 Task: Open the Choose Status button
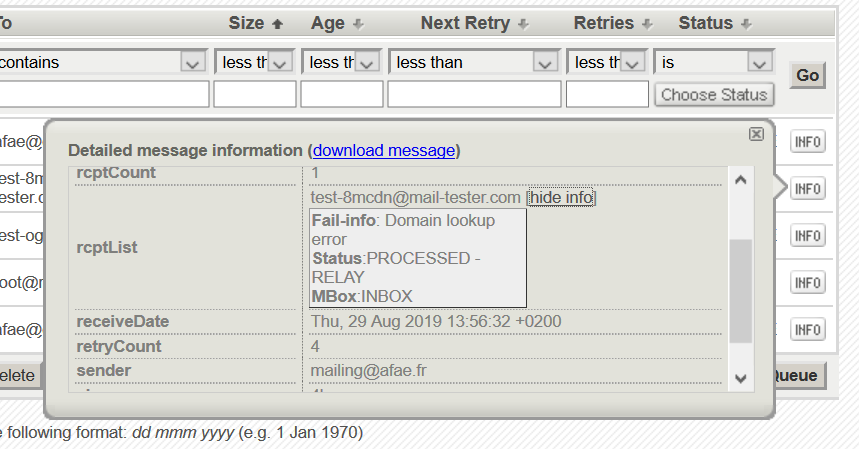(714, 95)
